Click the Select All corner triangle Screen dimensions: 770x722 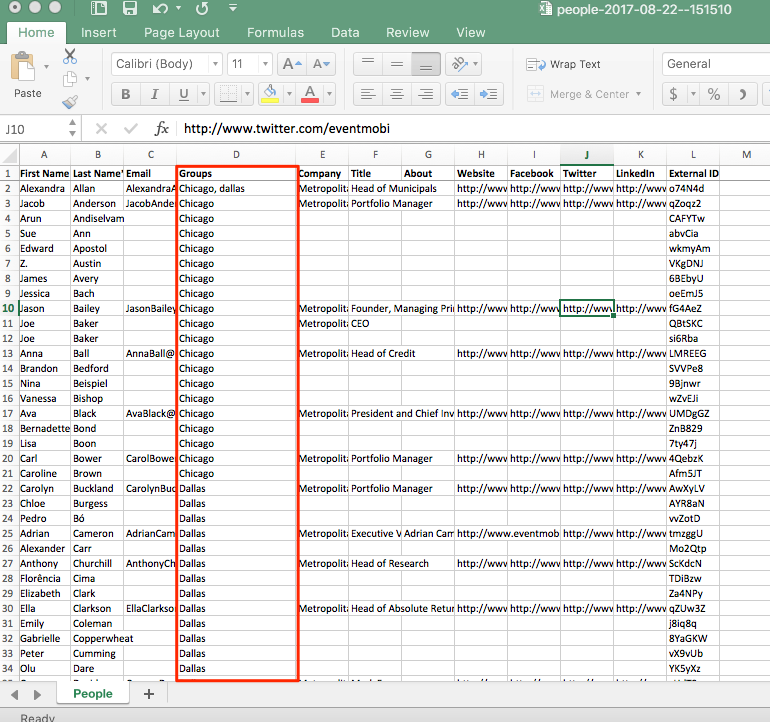[x=9, y=155]
